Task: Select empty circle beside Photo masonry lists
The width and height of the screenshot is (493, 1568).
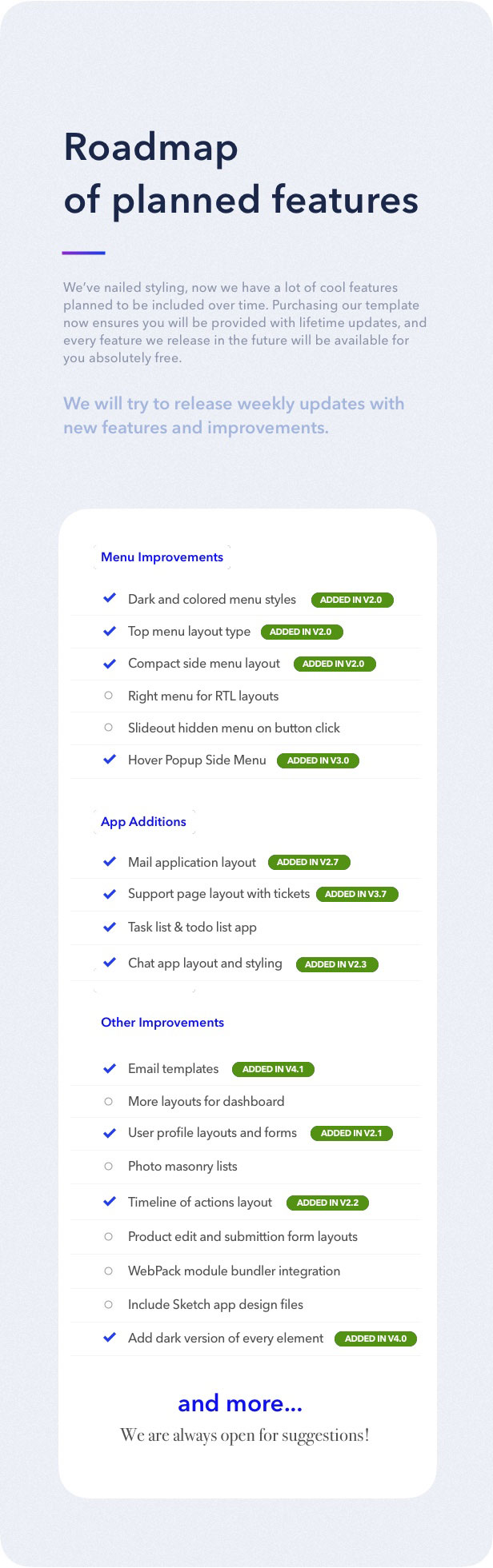Action: 109,1166
